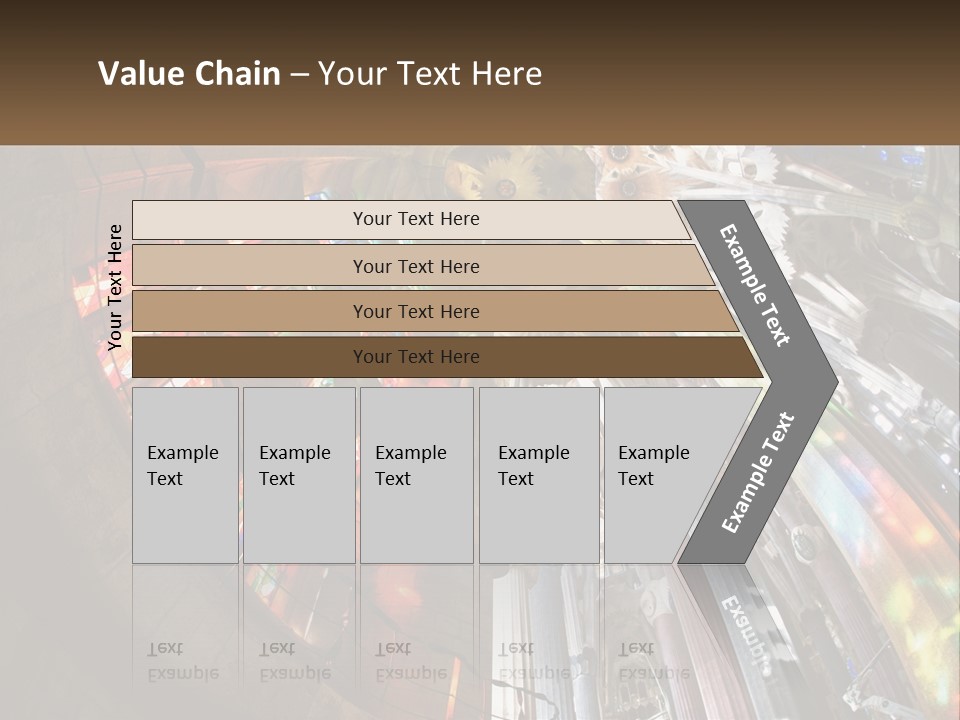Click the mirrored reflection under the third box

(412, 661)
